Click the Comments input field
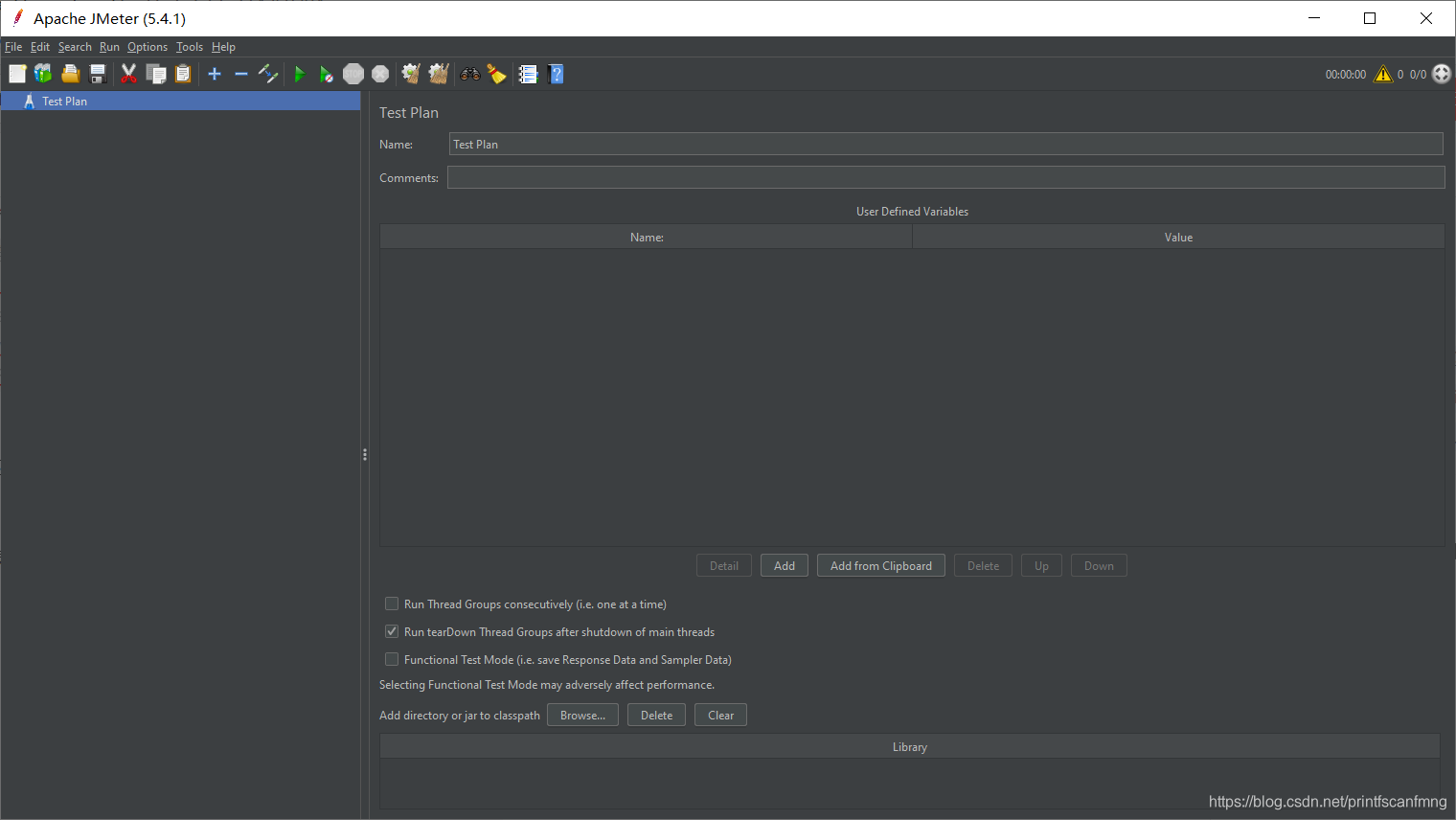The height and width of the screenshot is (820, 1456). 945,177
